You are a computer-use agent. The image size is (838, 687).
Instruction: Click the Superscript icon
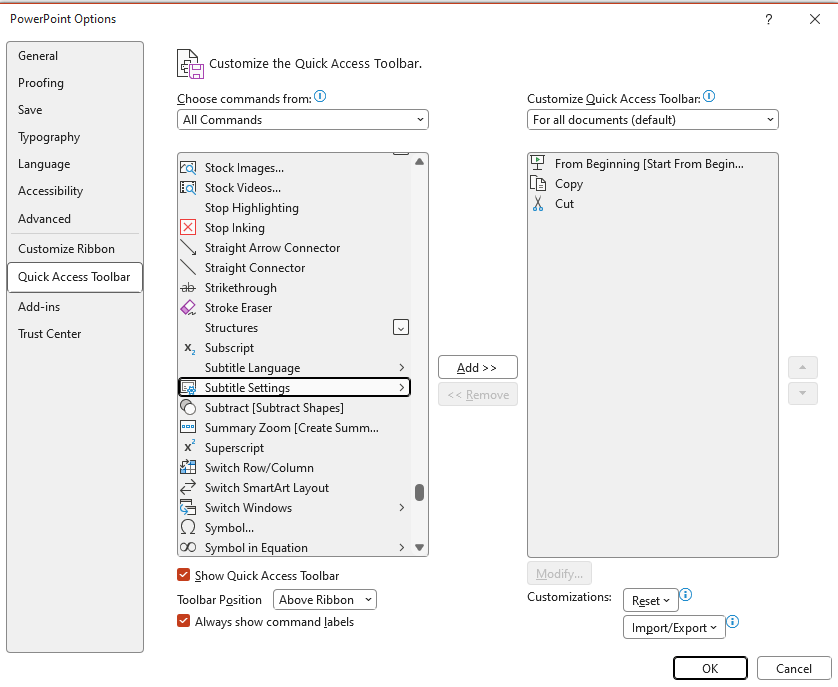click(189, 447)
